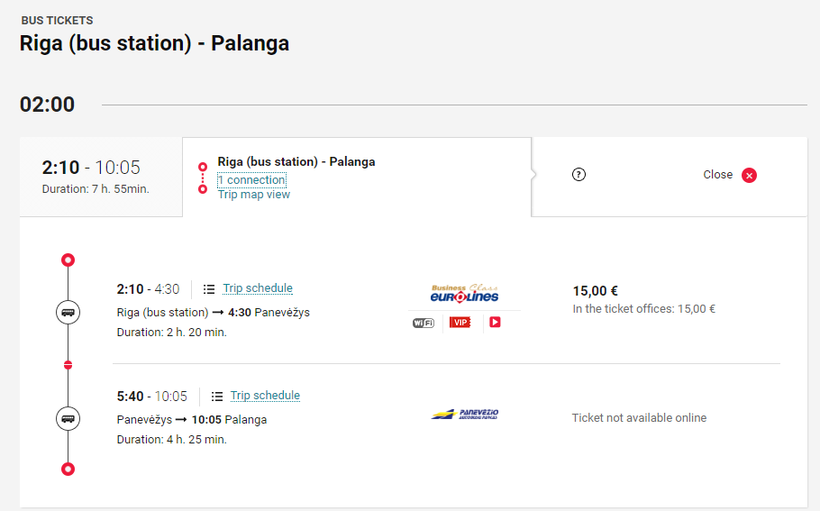
Task: Open Trip map view
Action: [x=254, y=194]
